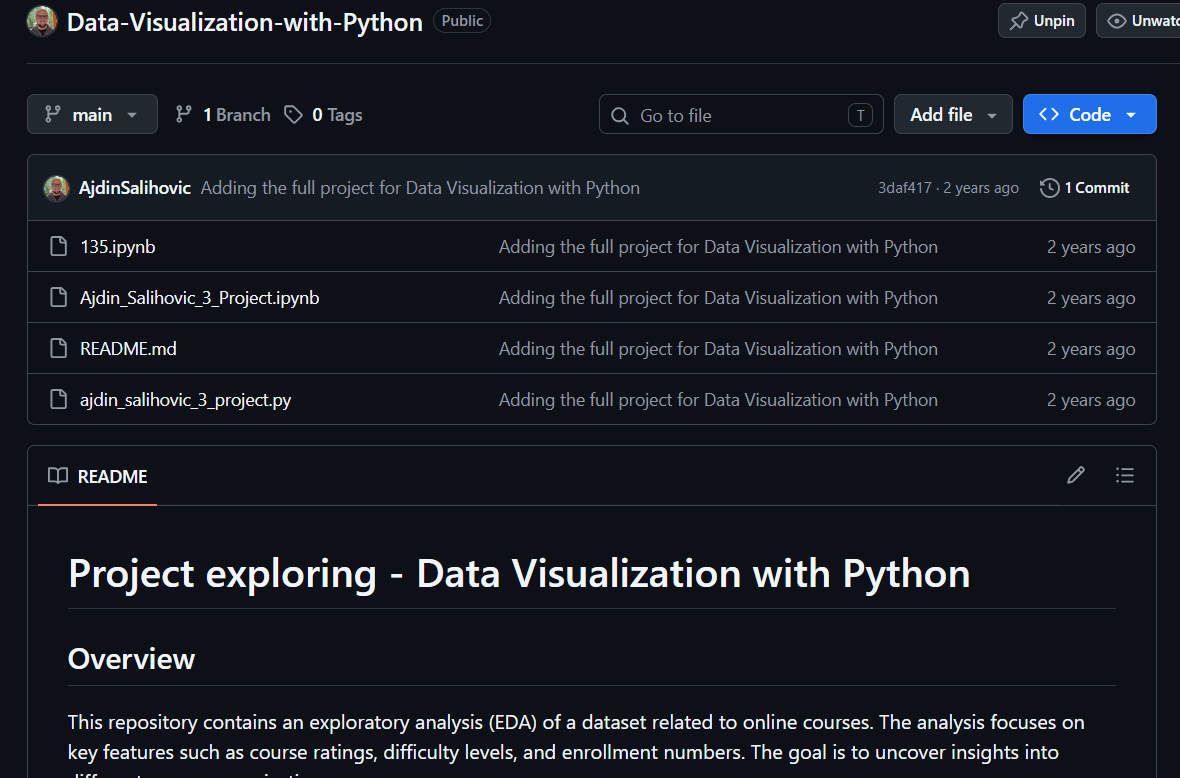Click the file icon beside Ajdin_Salihovic_3_Project.ipynb
Image resolution: width=1180 pixels, height=778 pixels.
[x=59, y=298]
